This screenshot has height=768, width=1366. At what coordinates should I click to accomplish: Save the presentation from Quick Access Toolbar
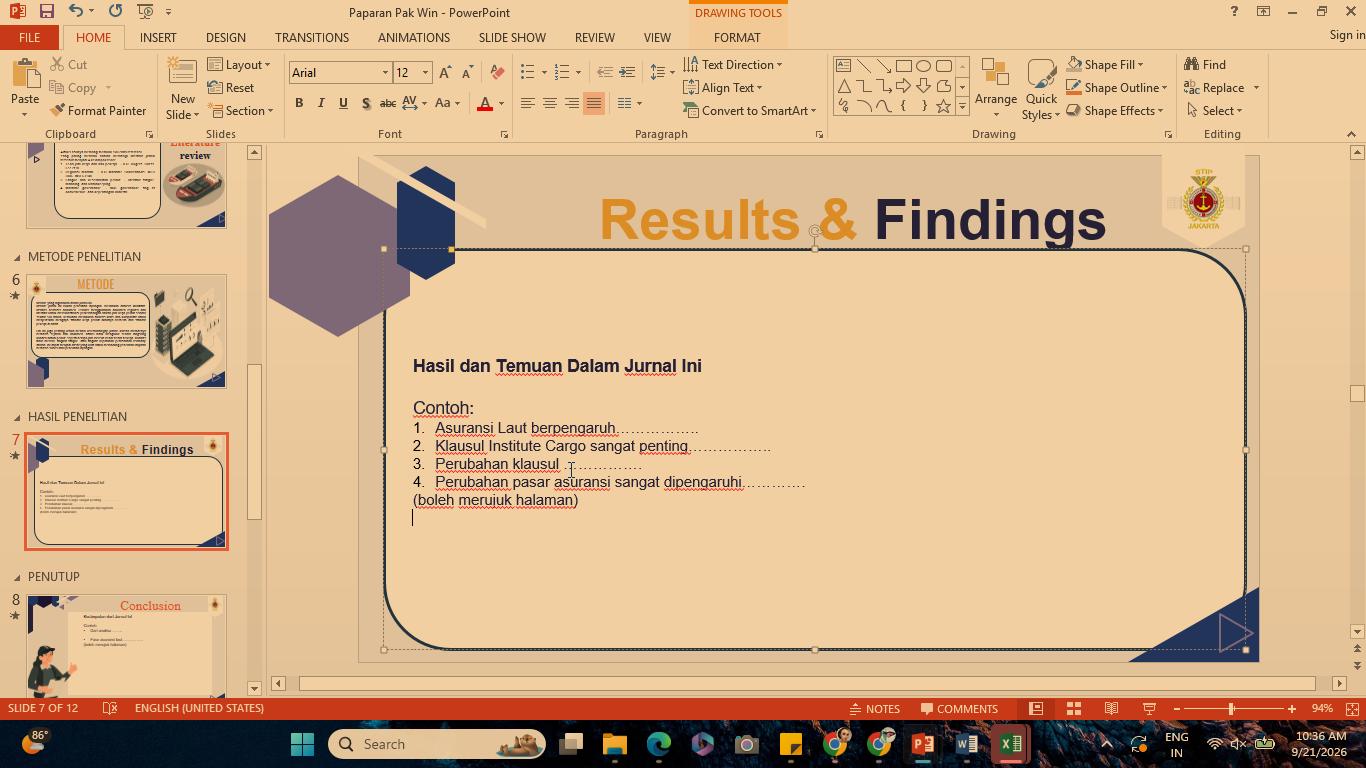pos(46,11)
